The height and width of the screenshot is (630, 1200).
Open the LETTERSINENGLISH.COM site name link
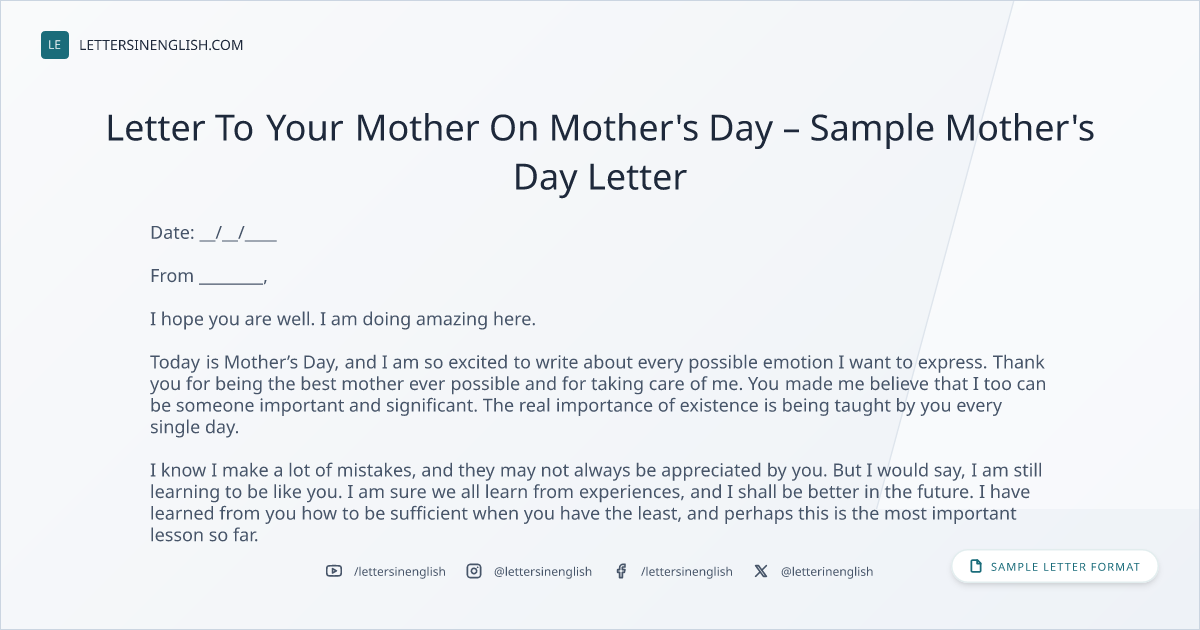(x=161, y=45)
